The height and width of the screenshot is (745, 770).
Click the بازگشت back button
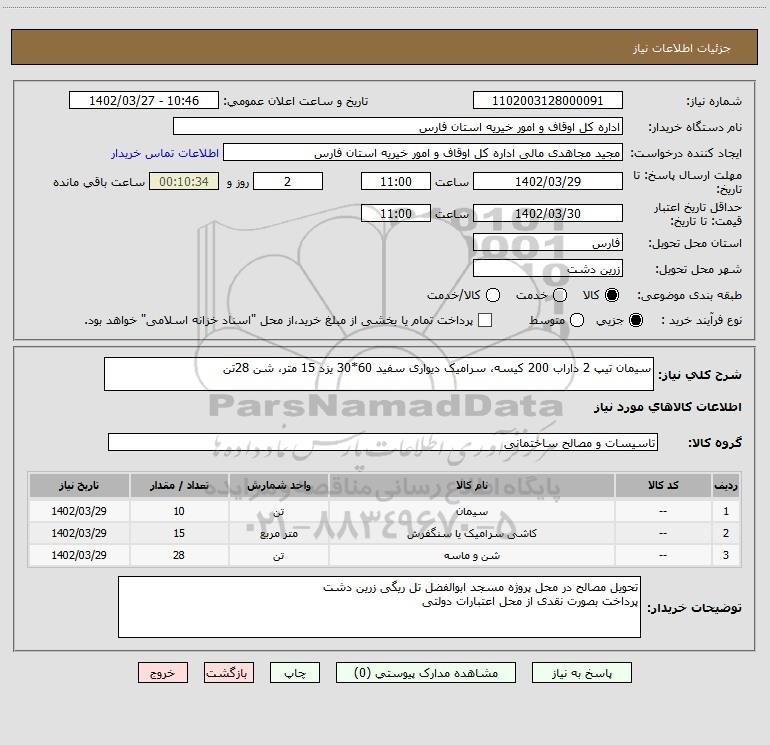pyautogui.click(x=229, y=673)
